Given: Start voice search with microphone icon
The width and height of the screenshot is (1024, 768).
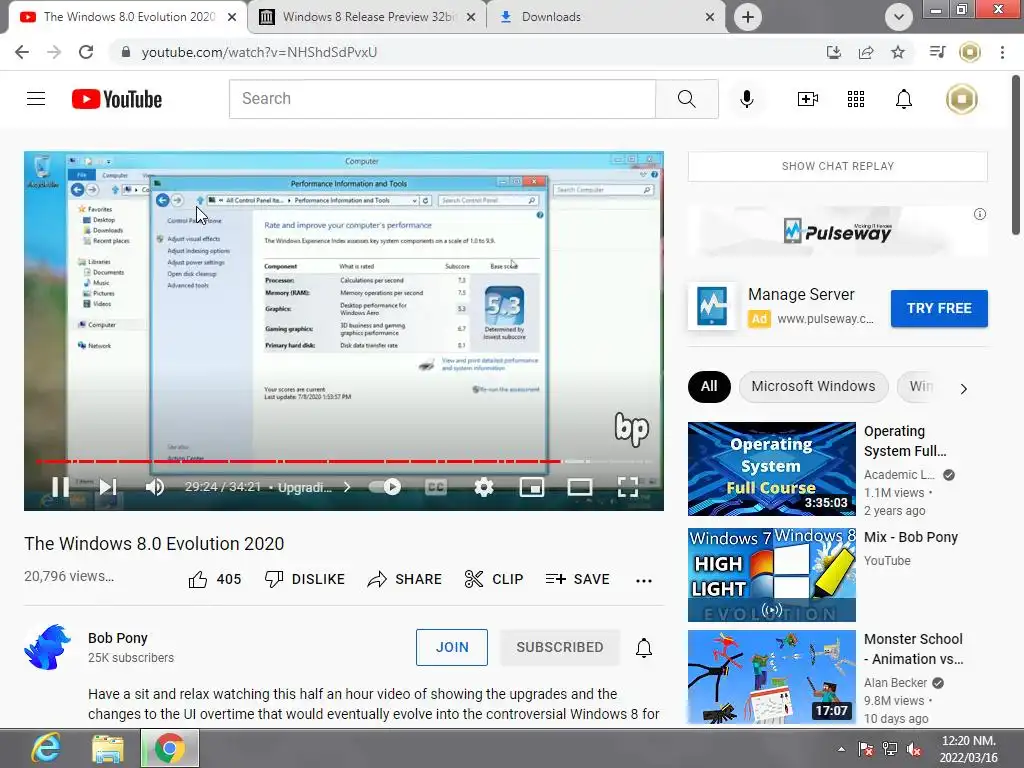Looking at the screenshot, I should pos(746,99).
